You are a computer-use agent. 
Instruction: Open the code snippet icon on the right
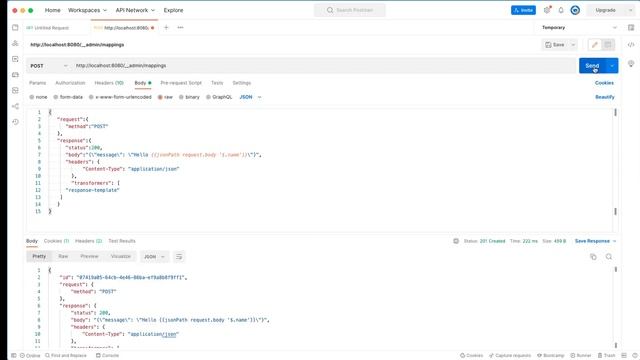(x=631, y=44)
